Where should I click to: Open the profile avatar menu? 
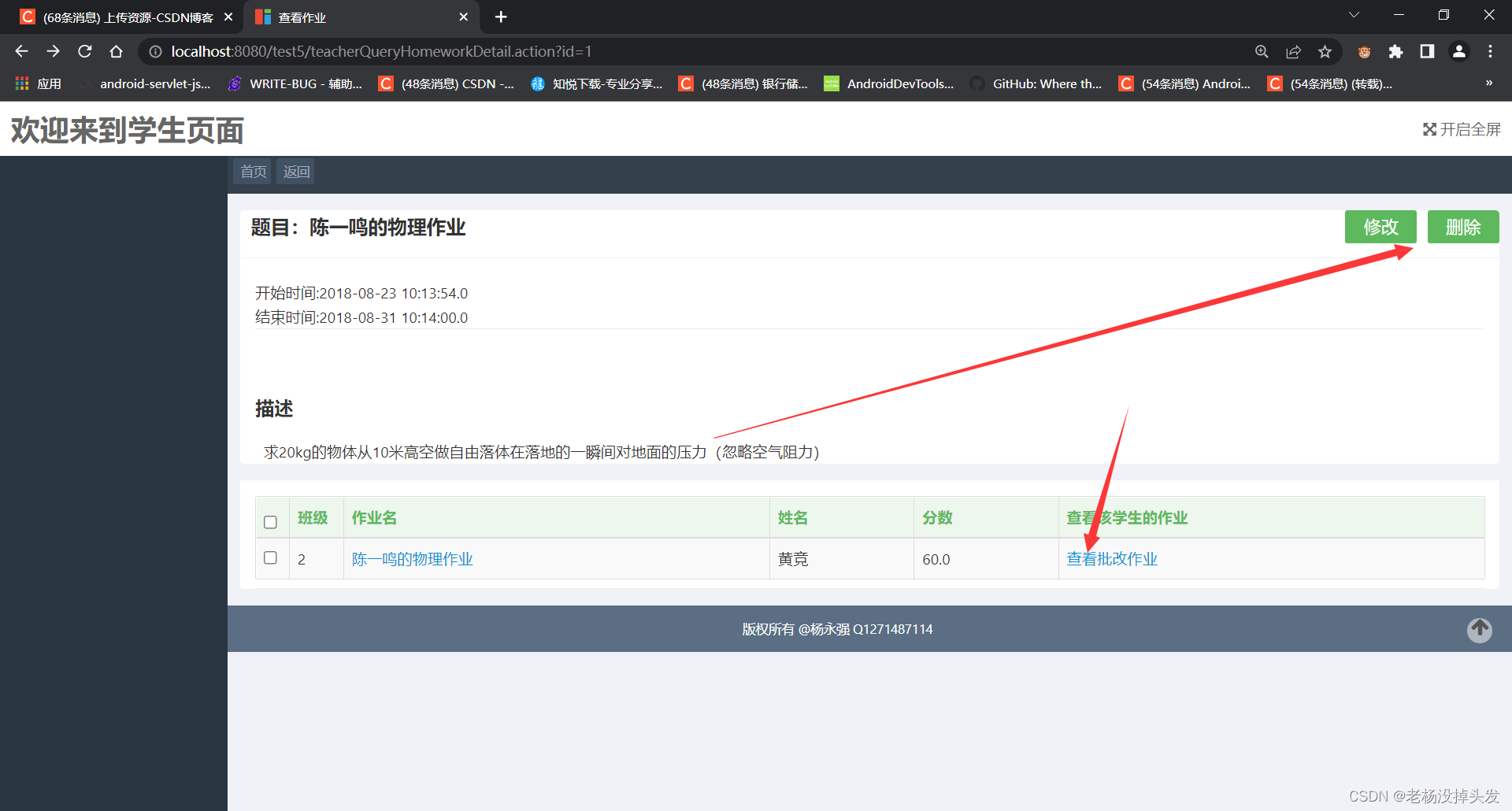[x=1458, y=51]
